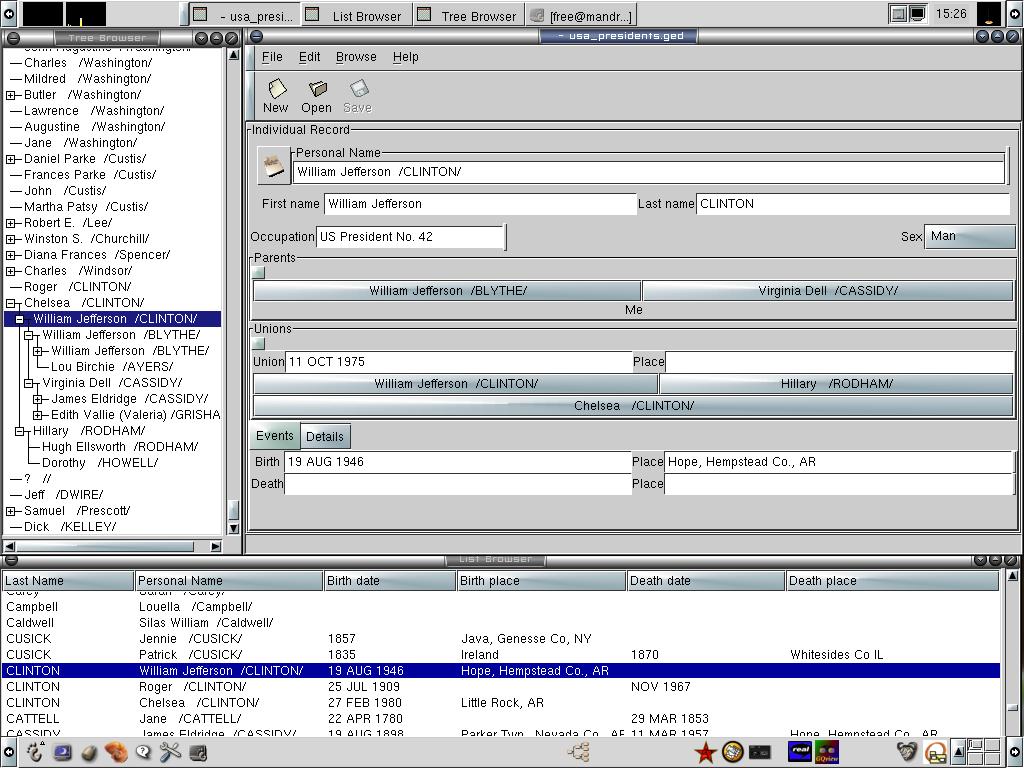Click the monitor icon beside the top clock
This screenshot has height=768, width=1024.
coord(918,14)
